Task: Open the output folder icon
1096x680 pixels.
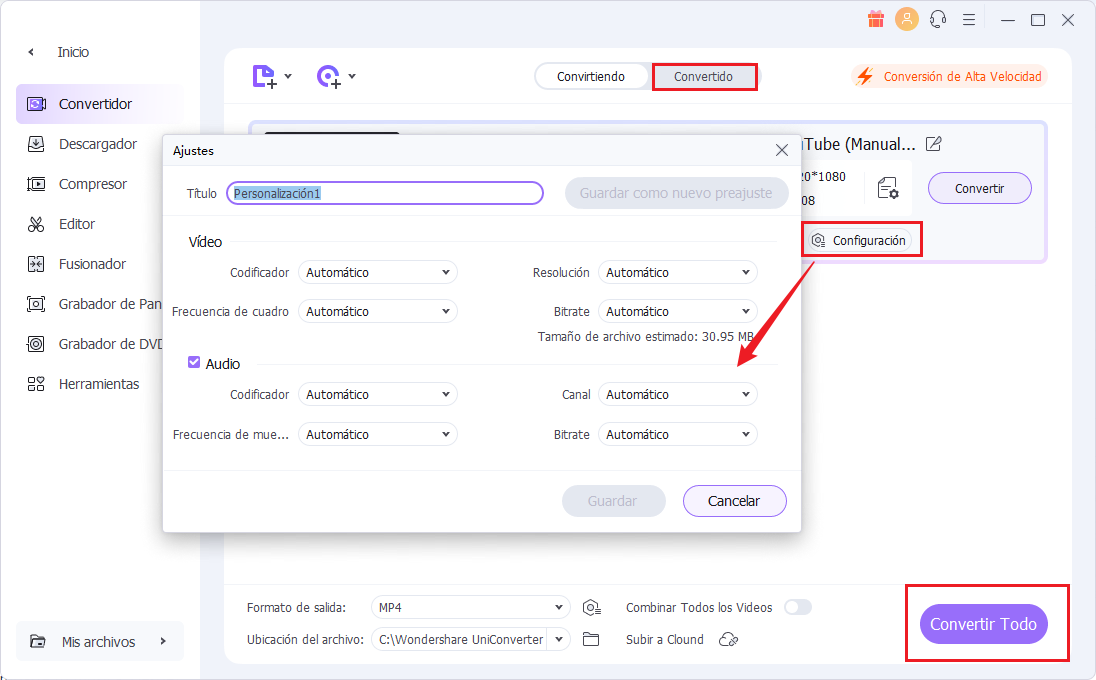Action: 591,640
